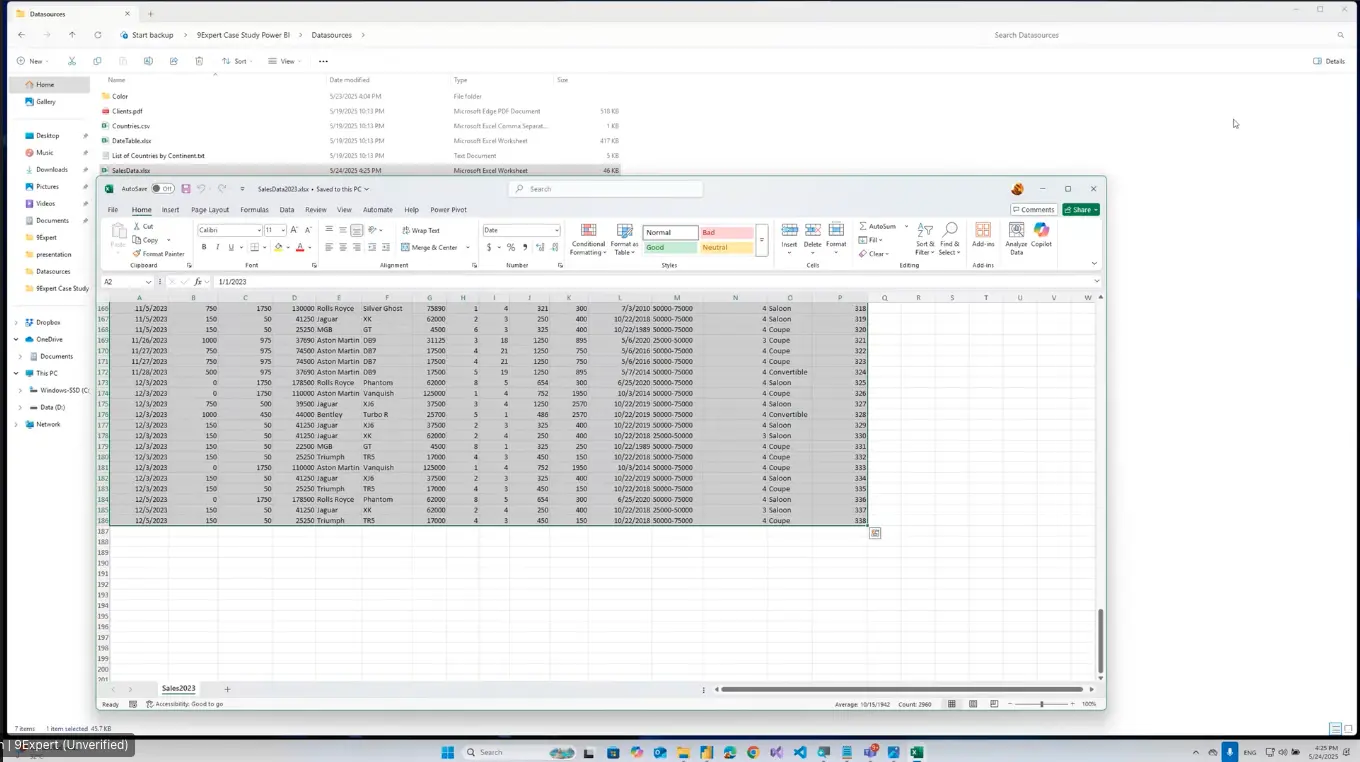The height and width of the screenshot is (762, 1360).
Task: Expand the Name Box dropdown arrow
Action: click(148, 282)
